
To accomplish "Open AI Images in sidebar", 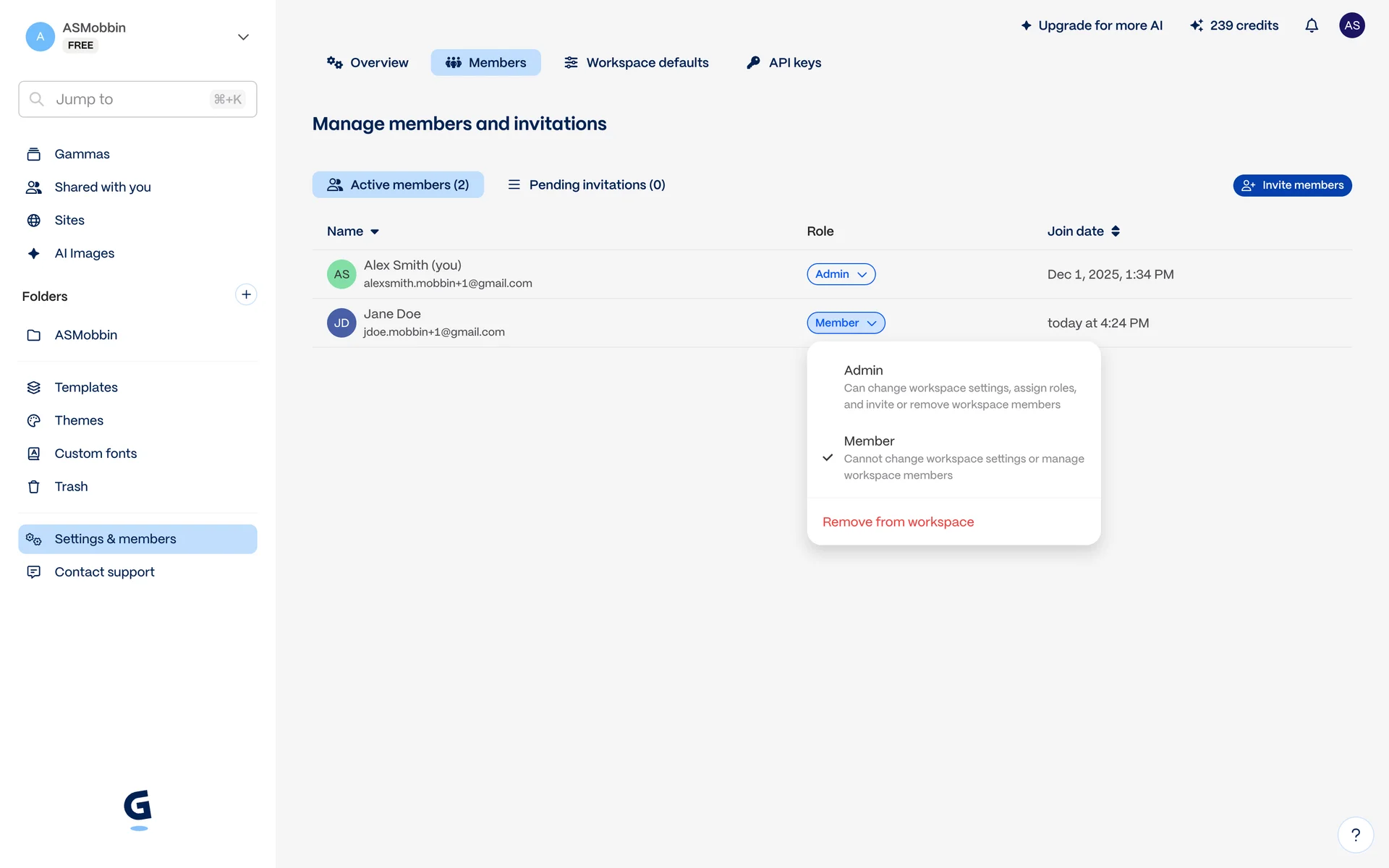I will 84,253.
